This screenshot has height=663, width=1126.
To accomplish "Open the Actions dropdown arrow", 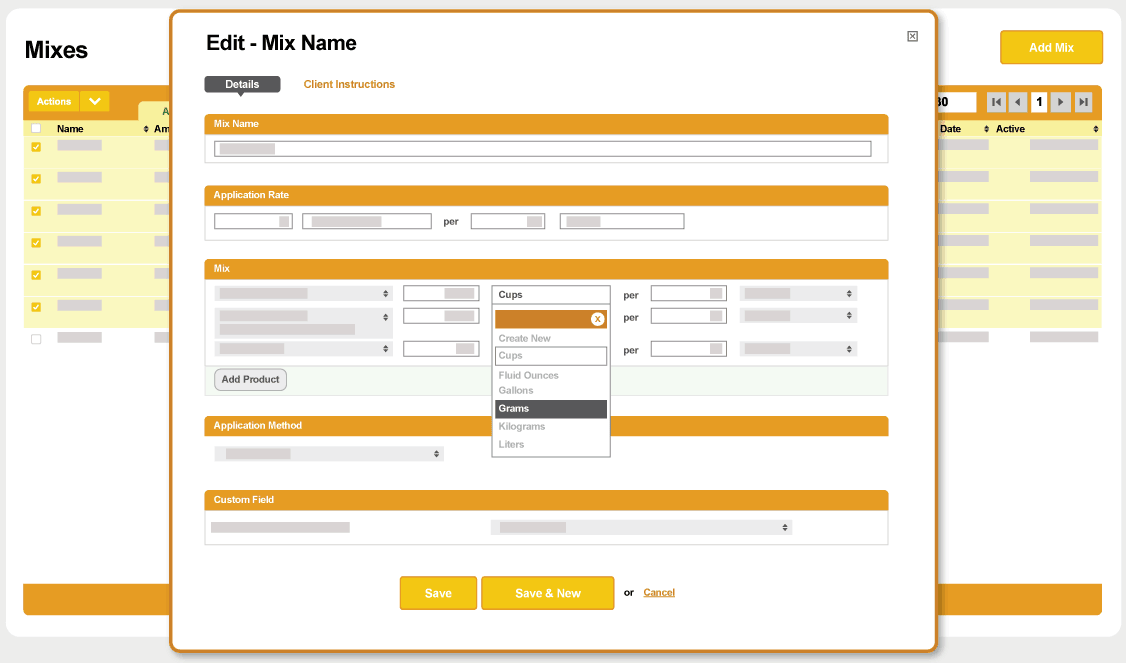I will point(95,101).
